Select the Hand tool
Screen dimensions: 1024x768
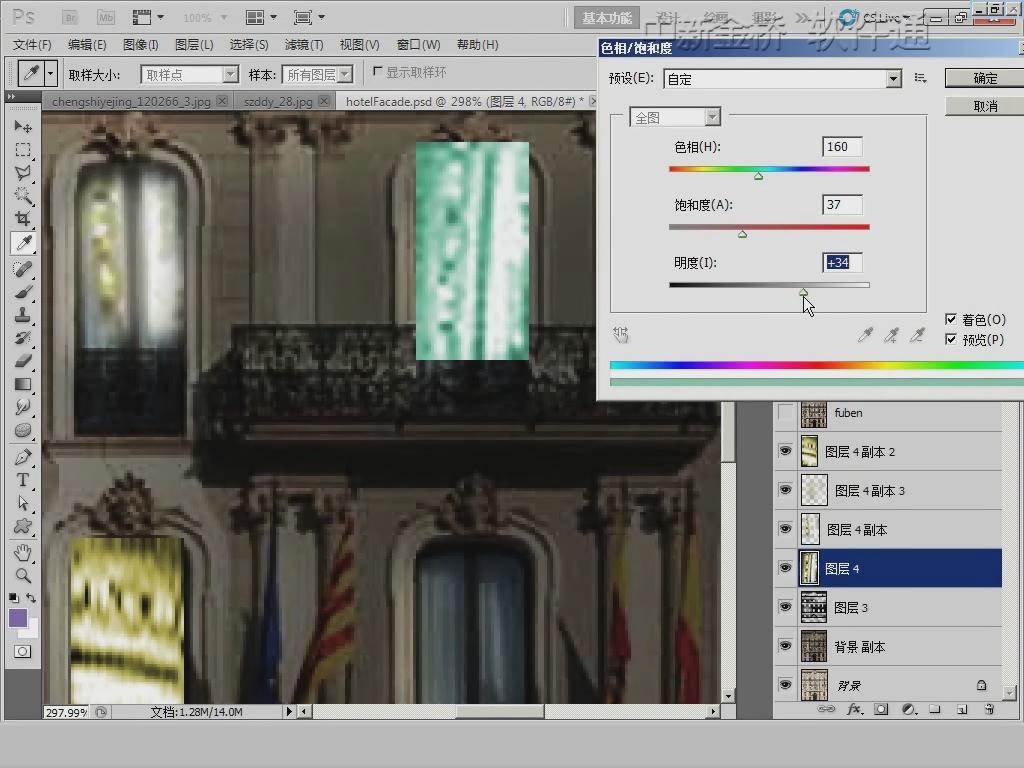click(x=23, y=552)
